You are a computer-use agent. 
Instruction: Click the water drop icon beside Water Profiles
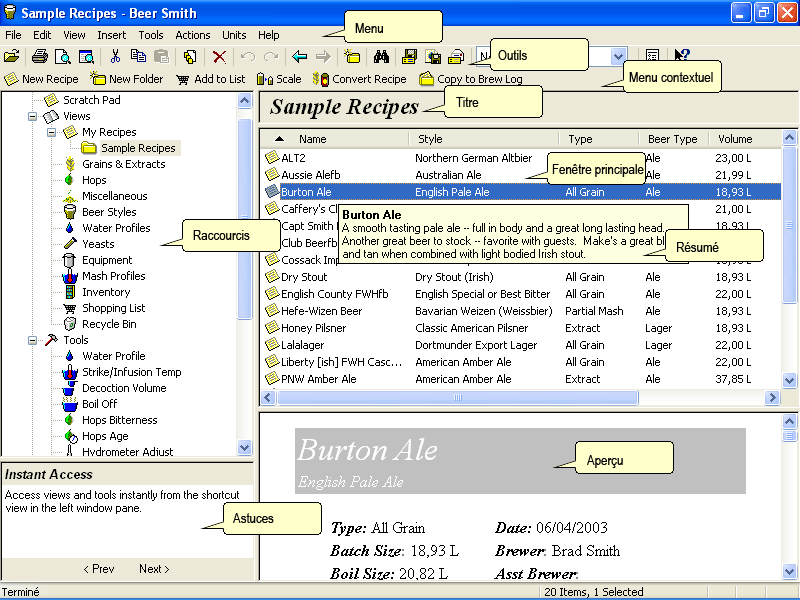[70, 228]
